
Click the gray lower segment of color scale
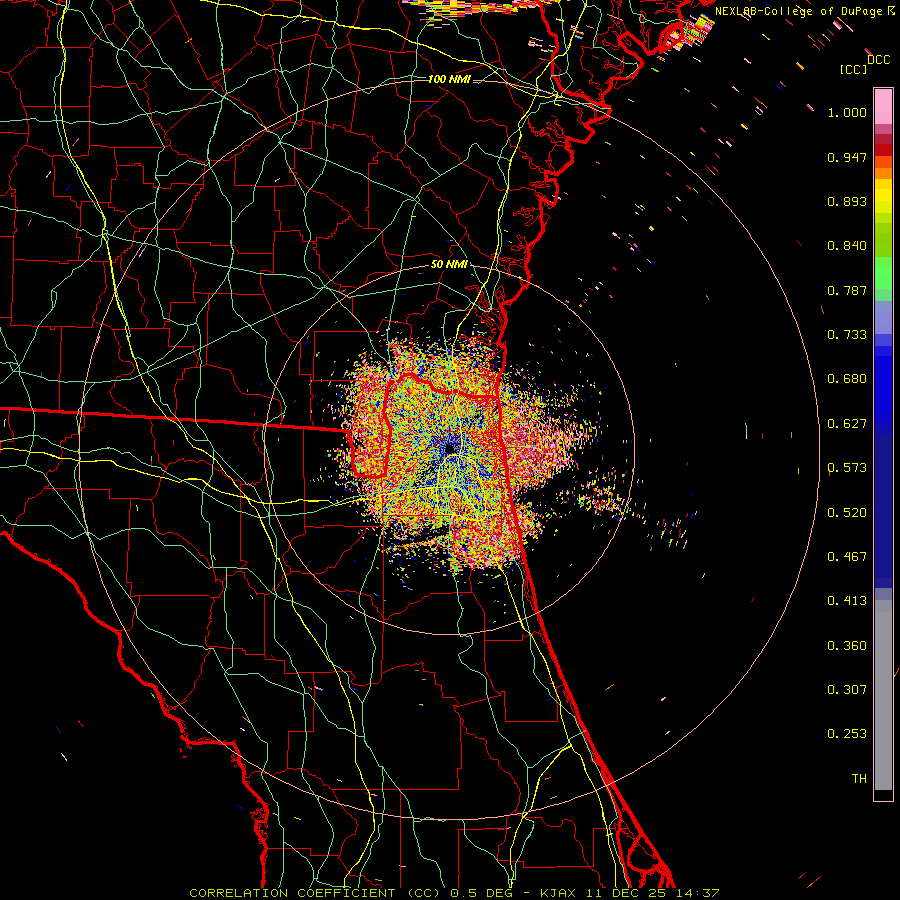point(883,695)
